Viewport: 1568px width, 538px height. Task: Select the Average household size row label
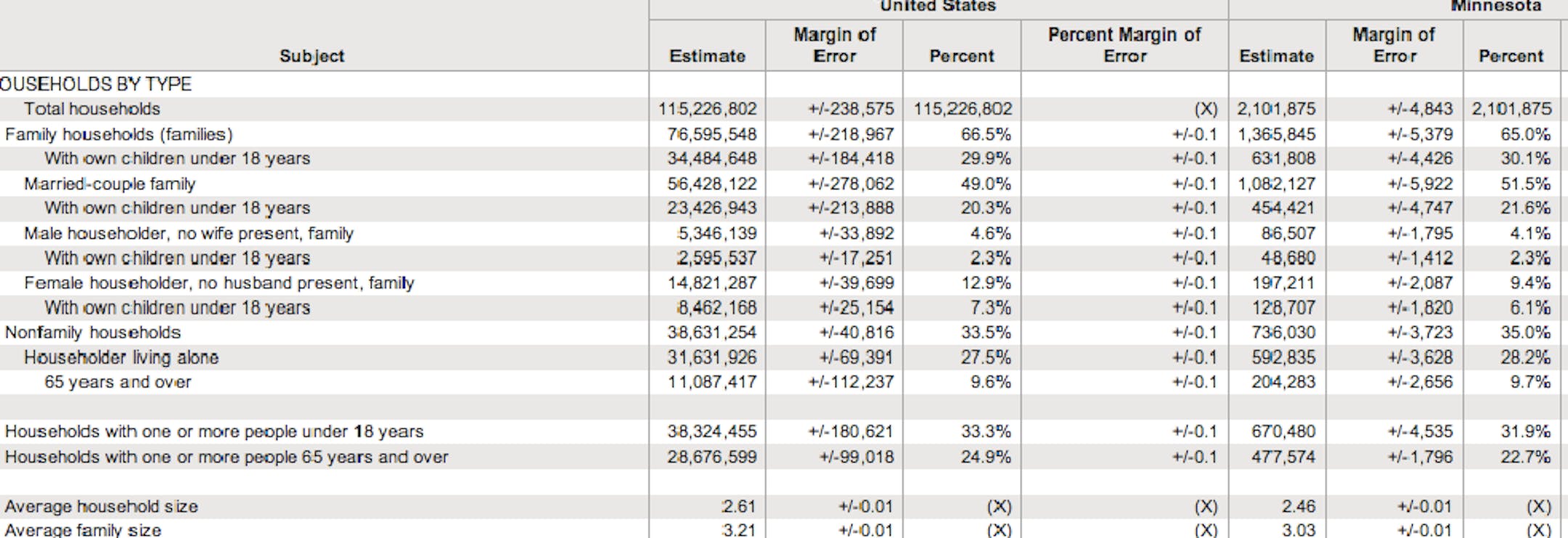101,506
